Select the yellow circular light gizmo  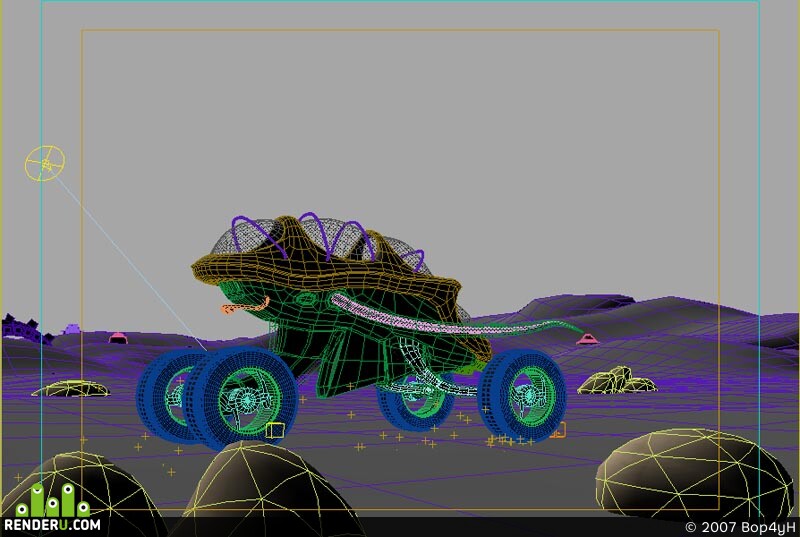click(x=45, y=164)
